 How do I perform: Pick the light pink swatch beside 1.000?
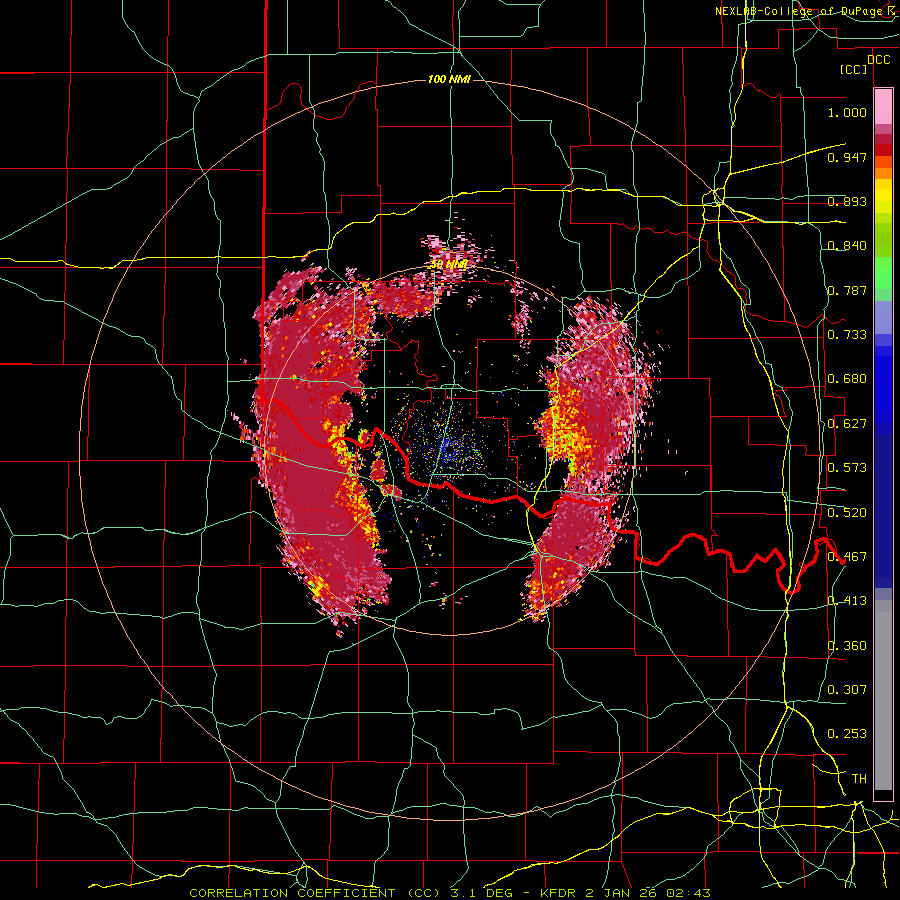[883, 107]
